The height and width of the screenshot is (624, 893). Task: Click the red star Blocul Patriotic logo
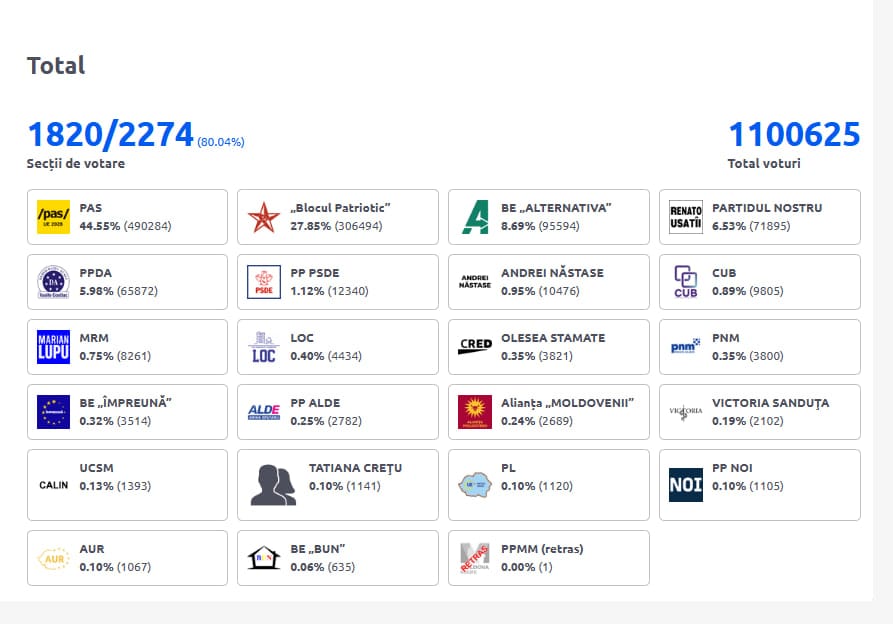point(264,217)
